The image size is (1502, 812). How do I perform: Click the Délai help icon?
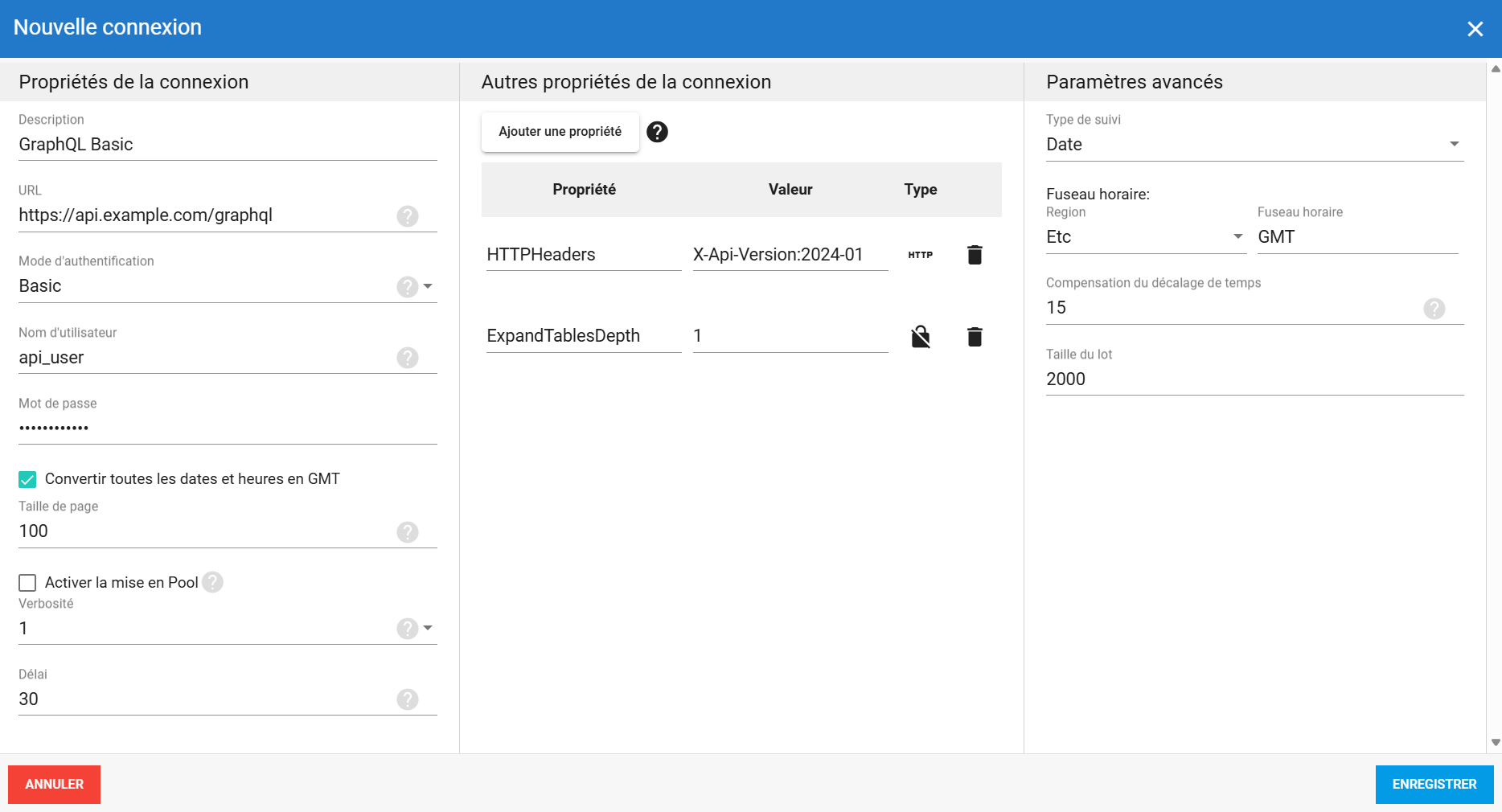[408, 699]
